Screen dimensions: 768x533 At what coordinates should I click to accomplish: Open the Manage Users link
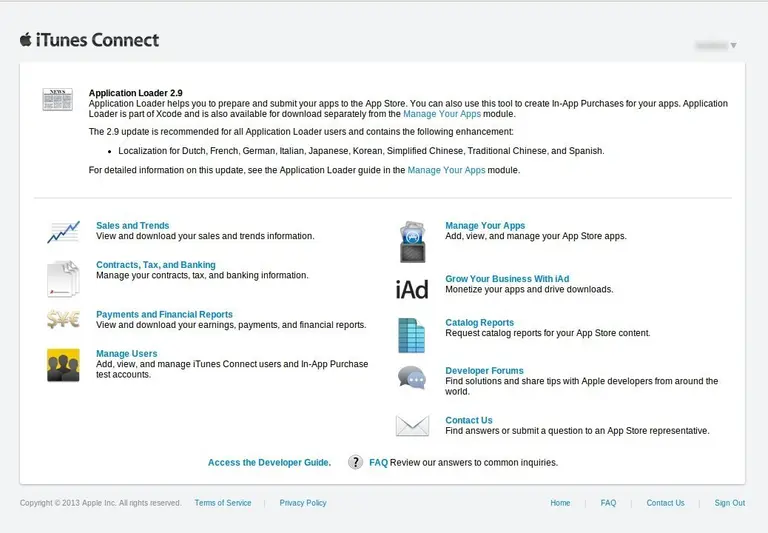(x=126, y=353)
